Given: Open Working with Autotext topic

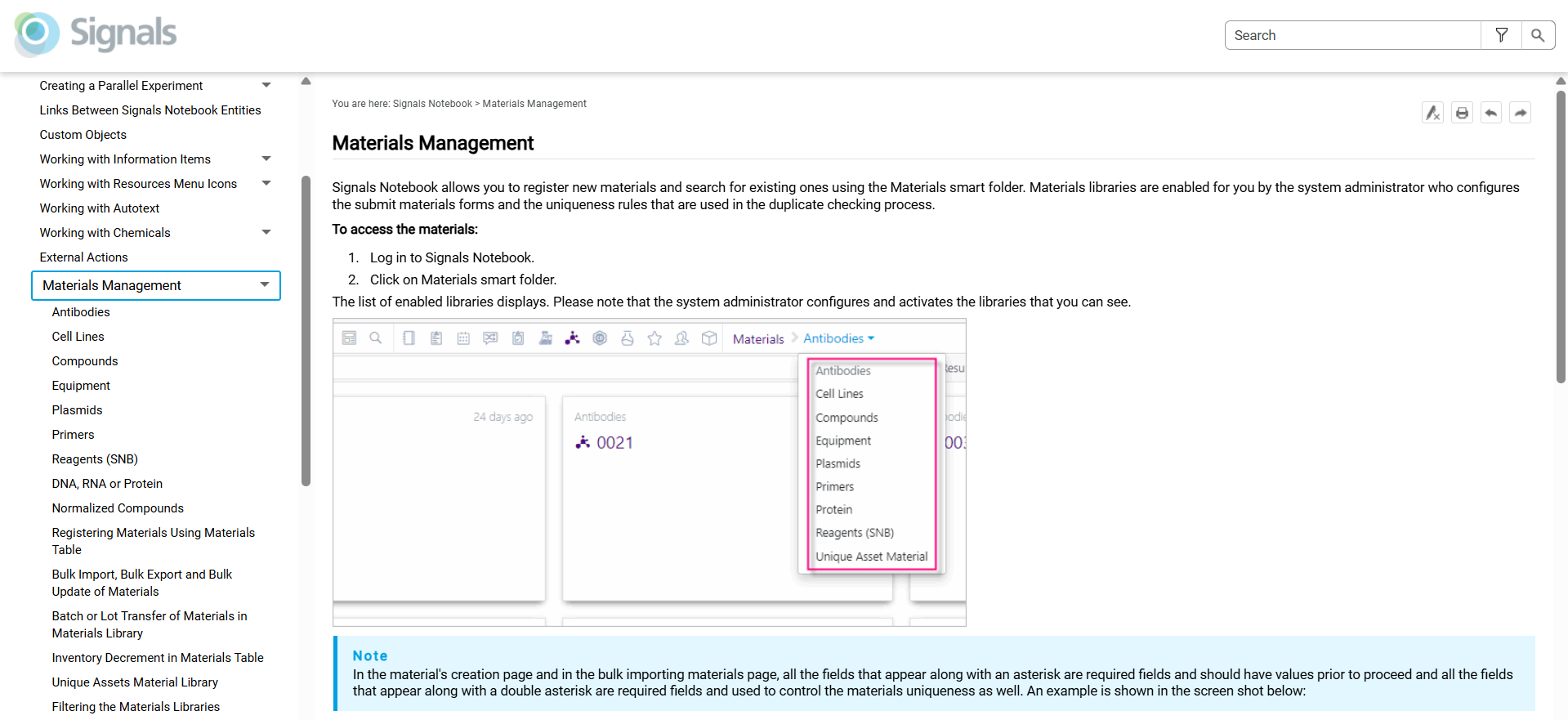Looking at the screenshot, I should [x=100, y=208].
